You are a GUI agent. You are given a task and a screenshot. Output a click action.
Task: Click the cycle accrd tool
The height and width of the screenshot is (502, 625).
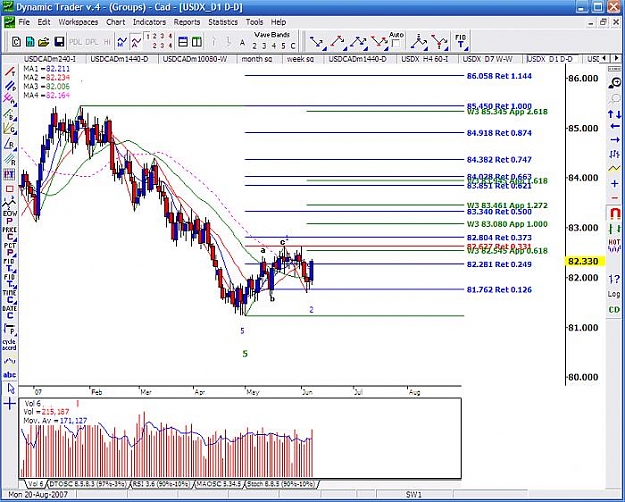click(10, 345)
